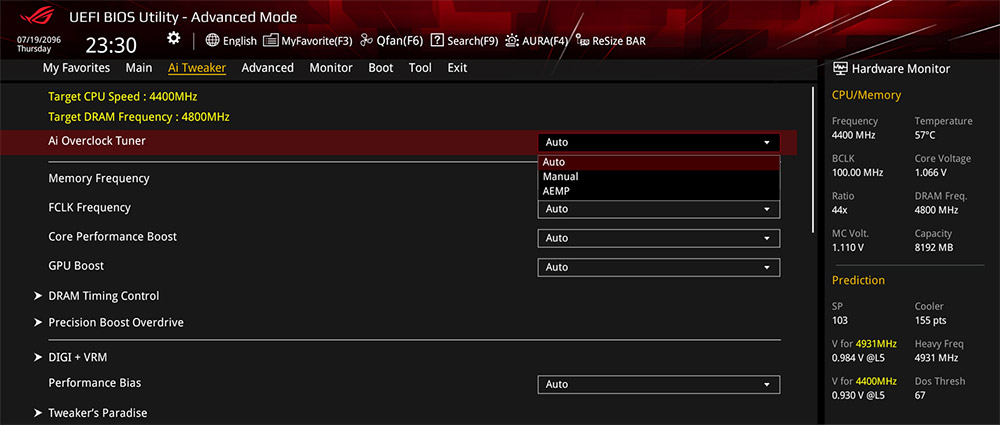This screenshot has height=425, width=1000.
Task: Expand Precision Boost Overdrive submenu
Action: [116, 323]
